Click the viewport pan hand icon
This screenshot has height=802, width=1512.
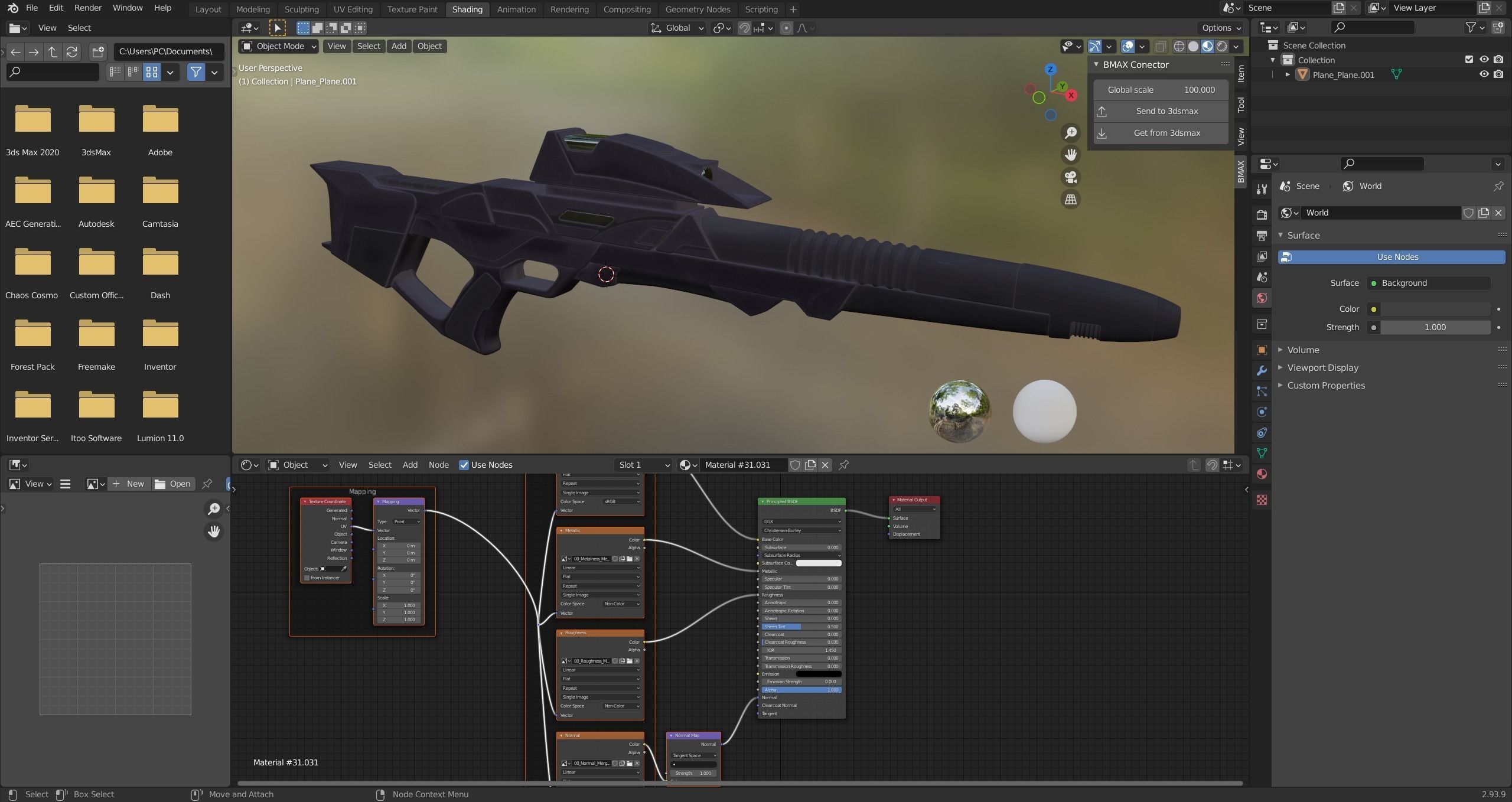tap(1070, 155)
